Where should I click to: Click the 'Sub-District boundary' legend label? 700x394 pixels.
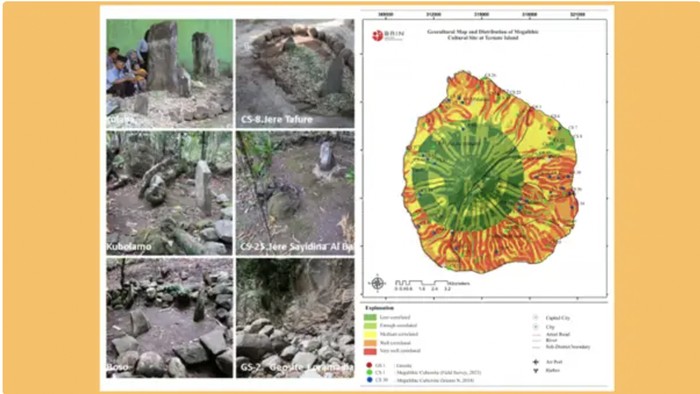pos(568,346)
